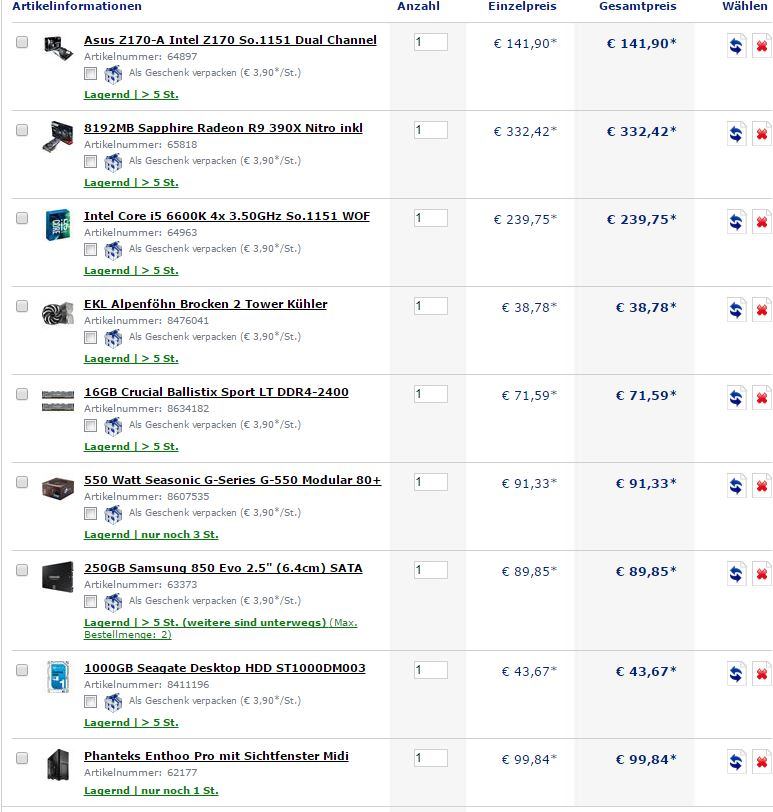Click the Samsung 850 Evo product image
Viewport: 773px width, 812px height.
(x=58, y=577)
